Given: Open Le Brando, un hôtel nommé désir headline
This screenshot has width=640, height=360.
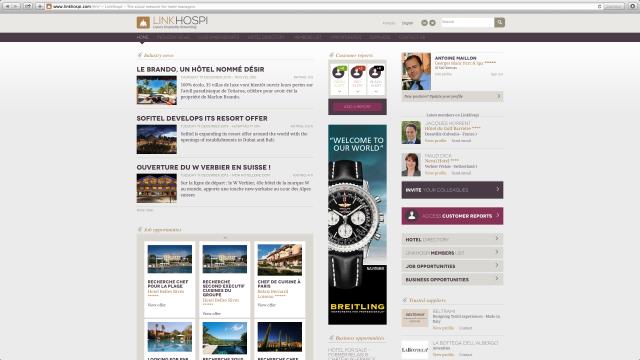Looking at the screenshot, I should [200, 69].
